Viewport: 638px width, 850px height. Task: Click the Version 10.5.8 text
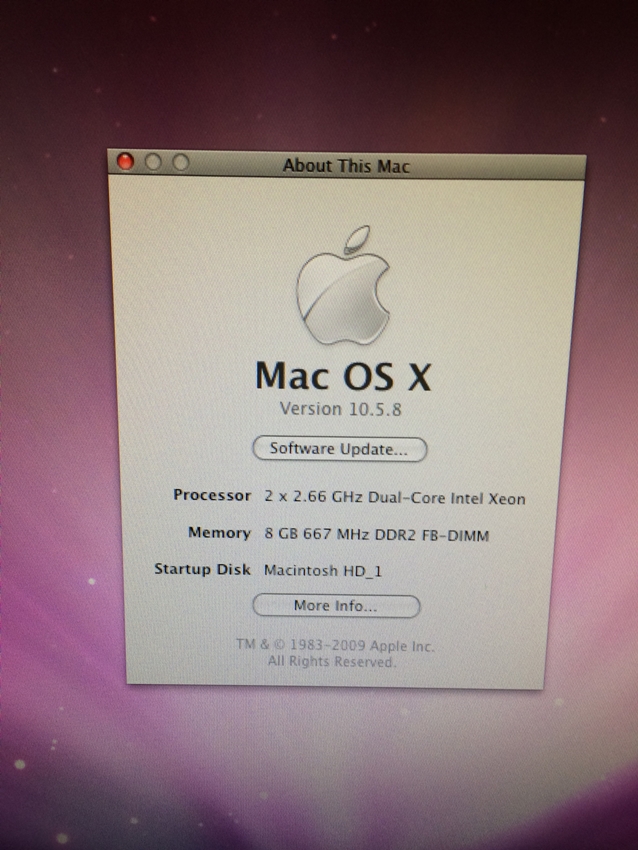pyautogui.click(x=340, y=409)
